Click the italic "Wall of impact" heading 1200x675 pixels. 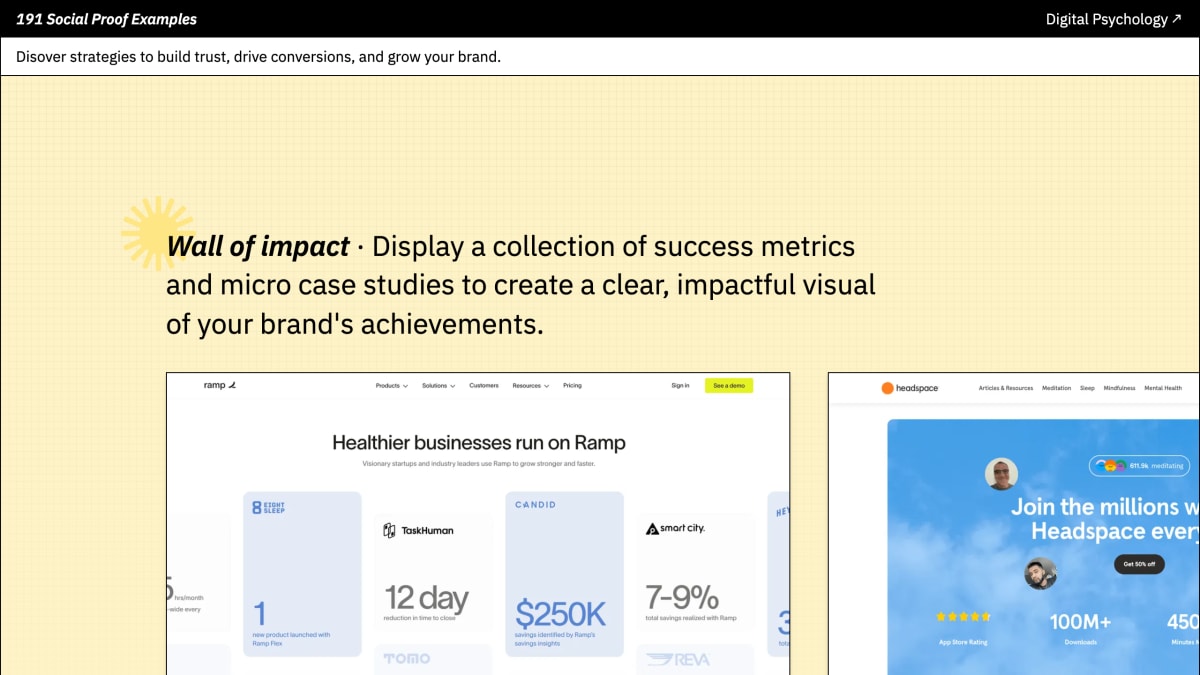tap(258, 246)
